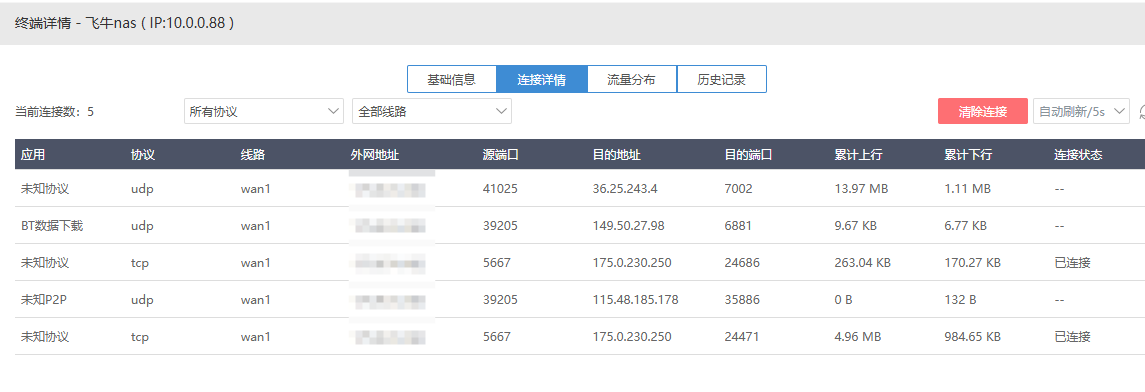Click destination address 115.48.185.178
The width and height of the screenshot is (1145, 392).
(x=635, y=299)
